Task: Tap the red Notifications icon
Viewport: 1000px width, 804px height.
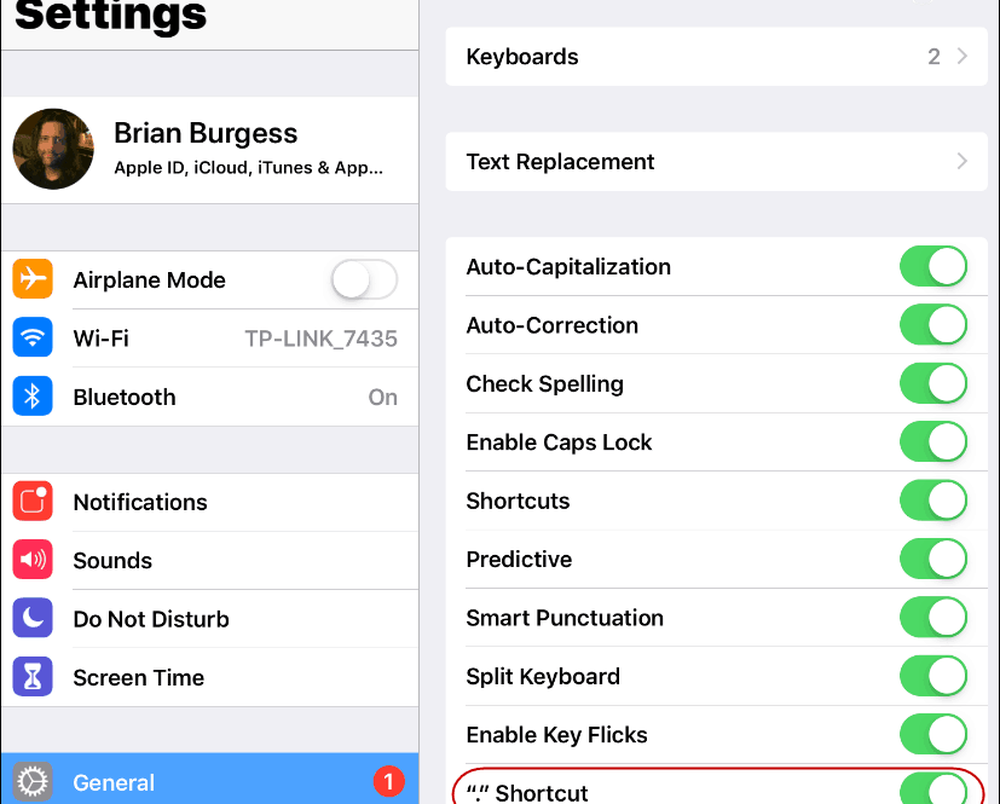Action: click(32, 502)
